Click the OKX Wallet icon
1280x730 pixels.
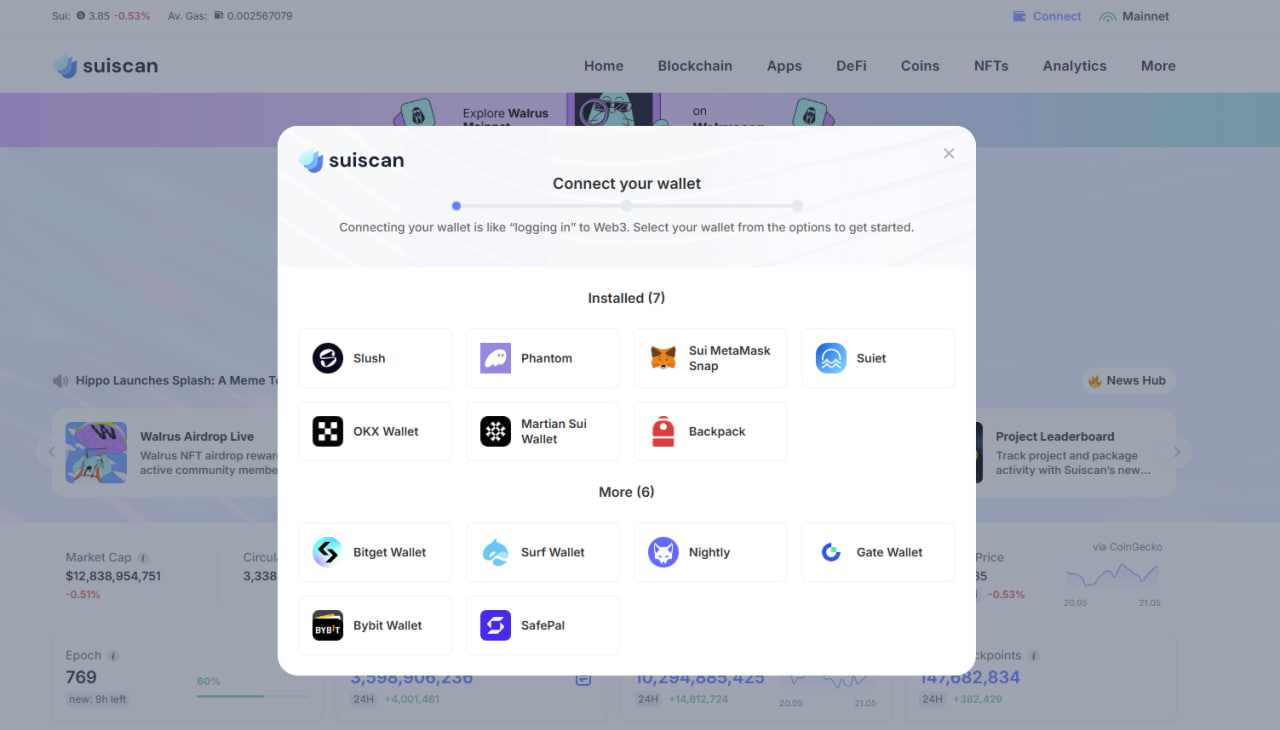point(328,431)
